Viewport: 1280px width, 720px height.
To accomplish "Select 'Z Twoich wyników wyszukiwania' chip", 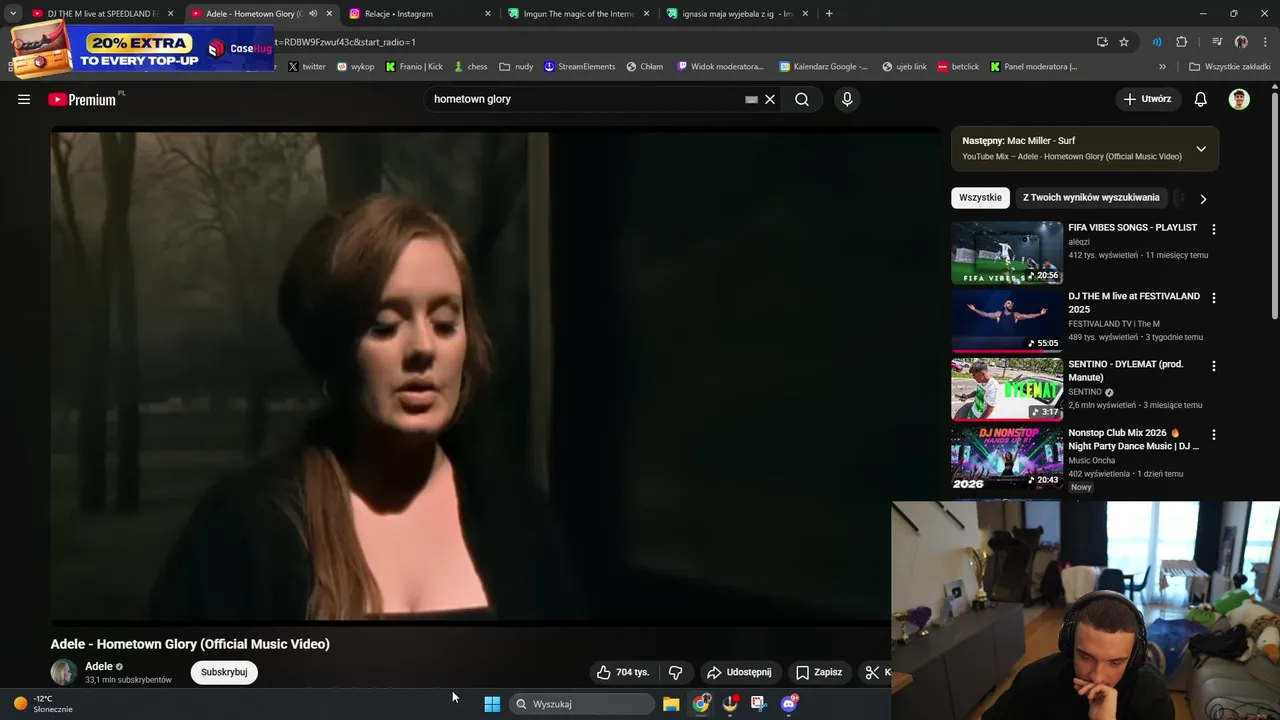I will (x=1091, y=198).
